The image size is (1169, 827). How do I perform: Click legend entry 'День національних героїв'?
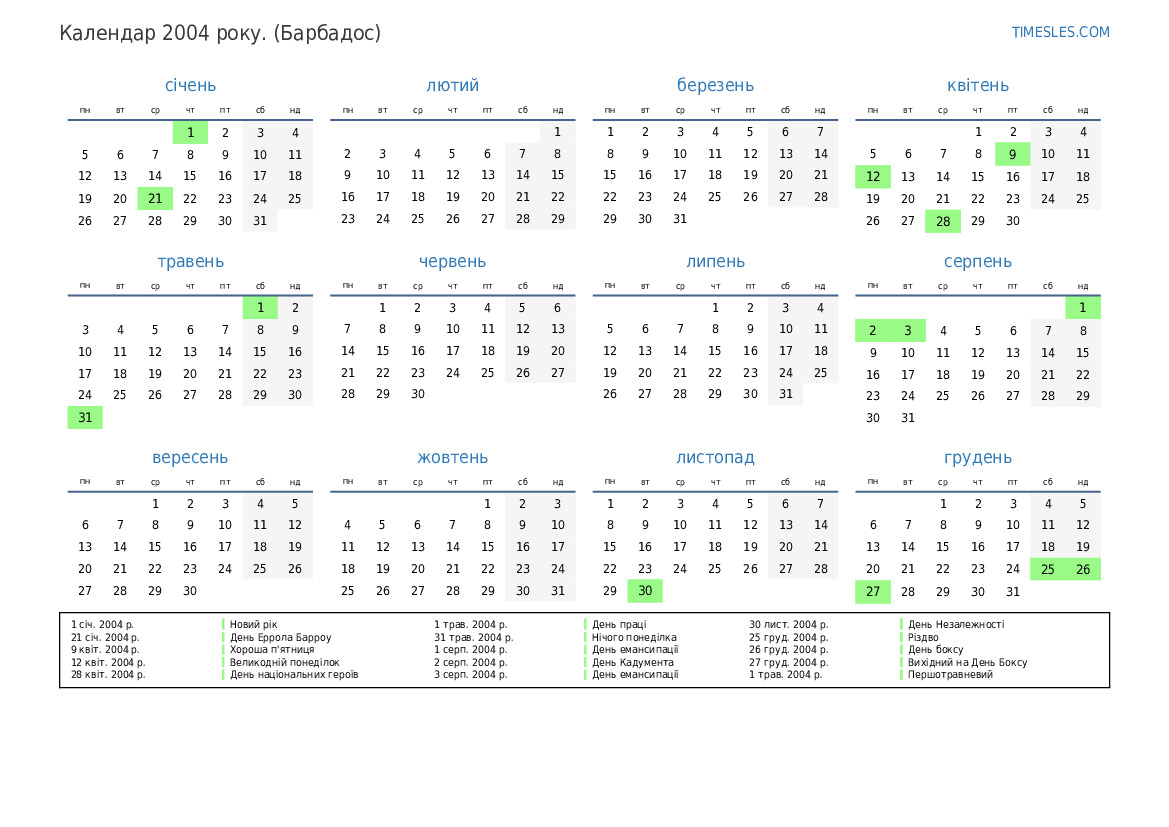pos(294,674)
